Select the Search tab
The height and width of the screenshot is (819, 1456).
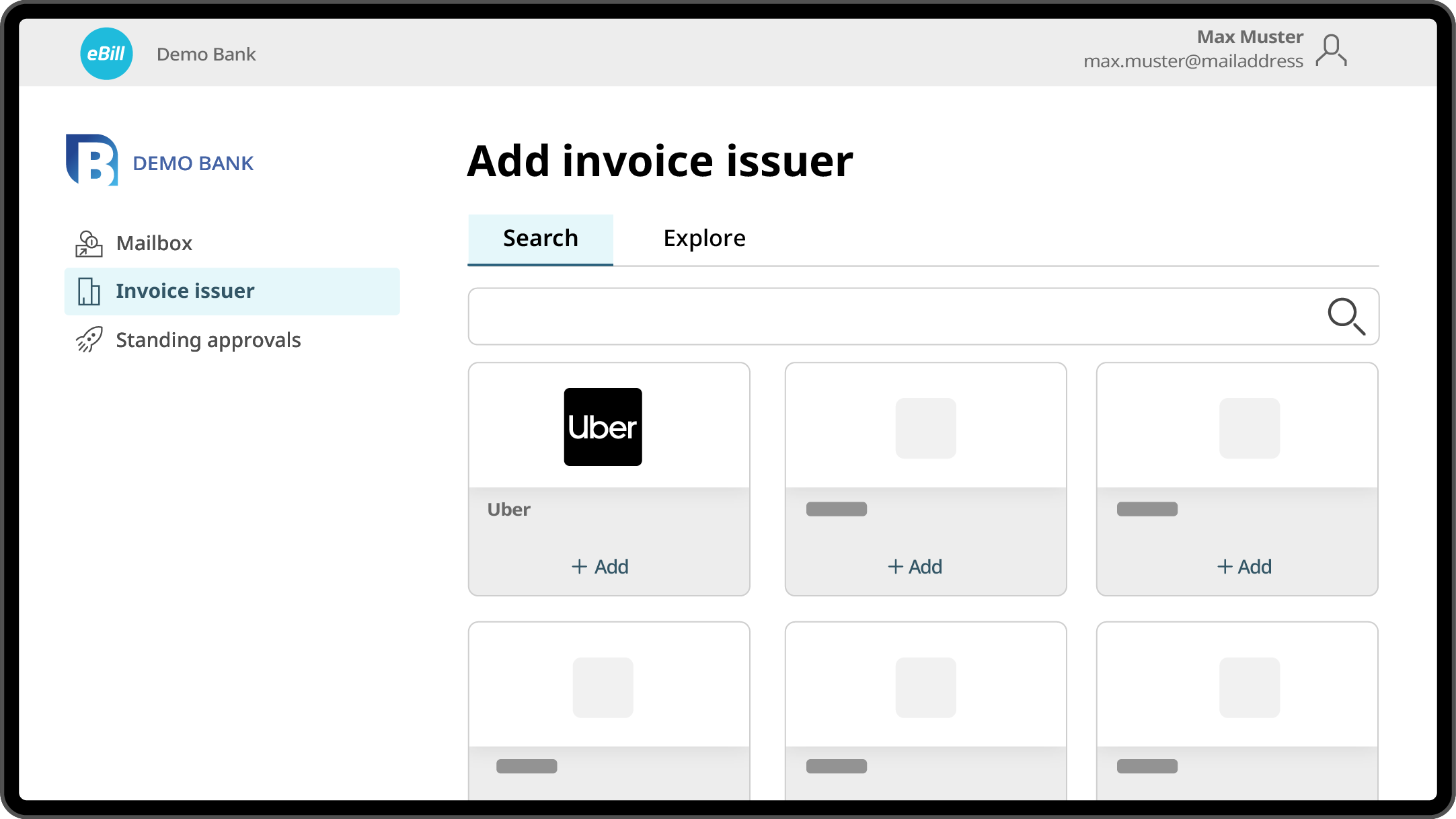(540, 239)
